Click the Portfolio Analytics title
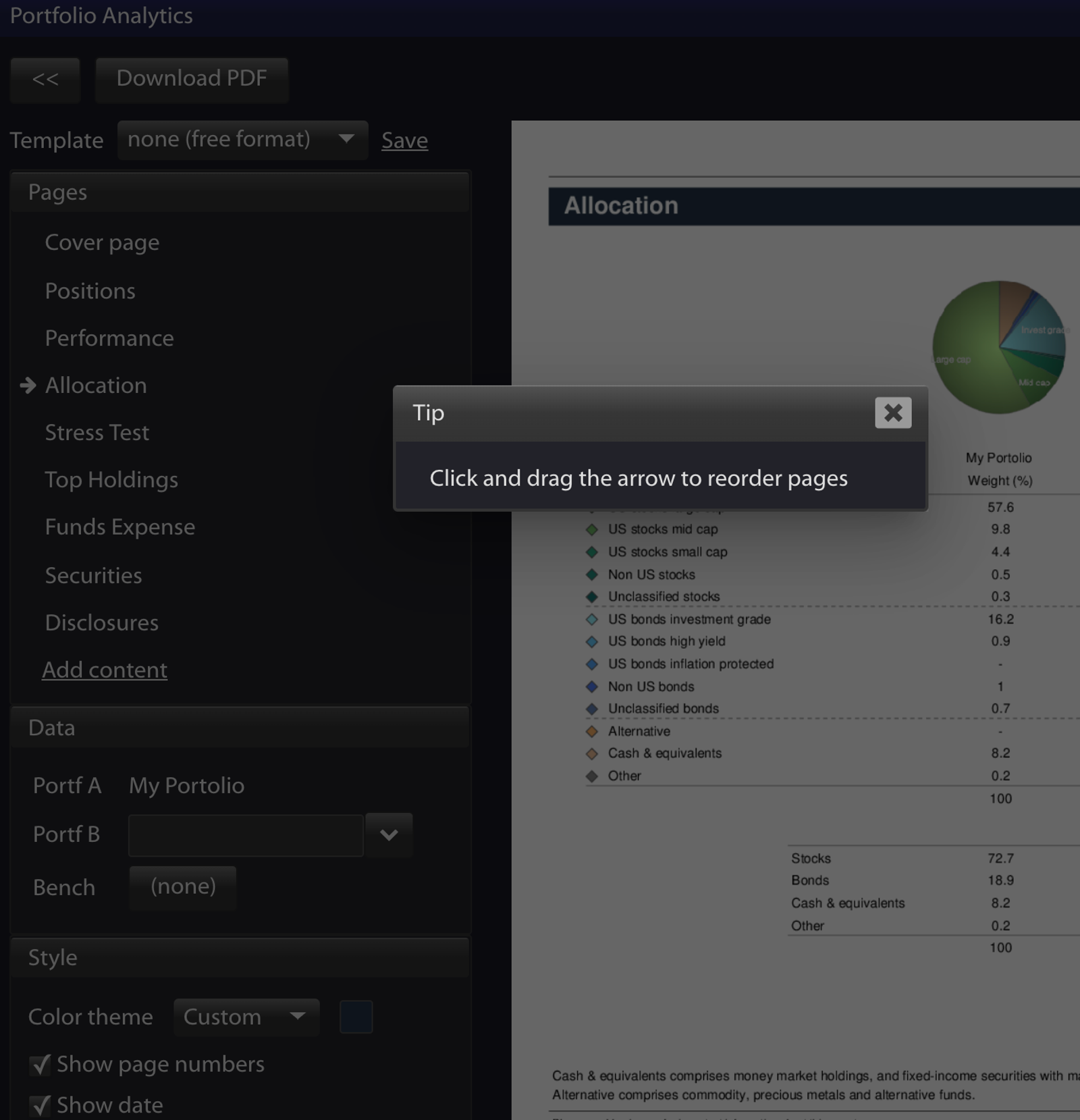 coord(101,16)
